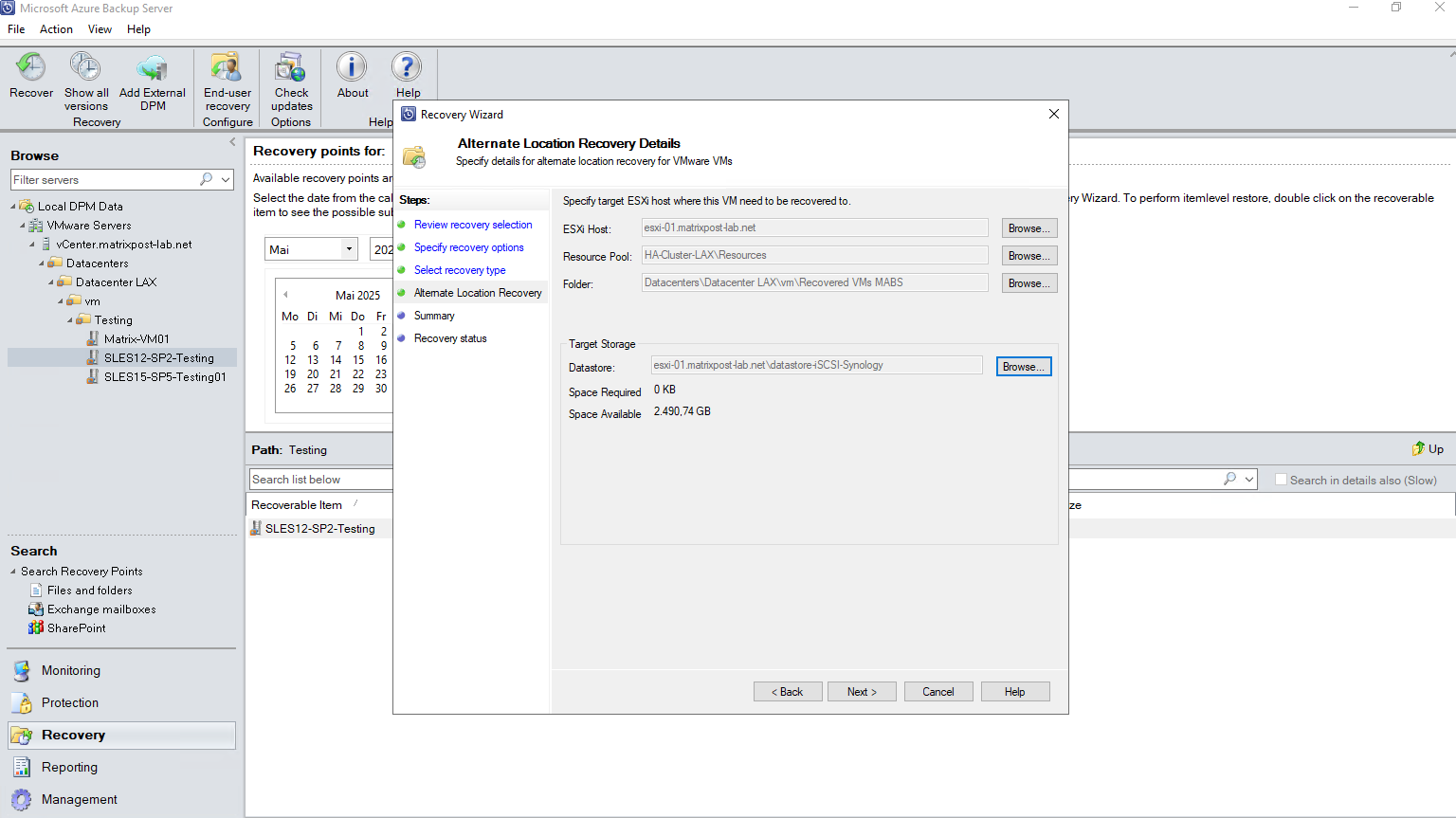1456x818 pixels.
Task: Toggle Search in details also checkbox
Action: pos(1281,480)
